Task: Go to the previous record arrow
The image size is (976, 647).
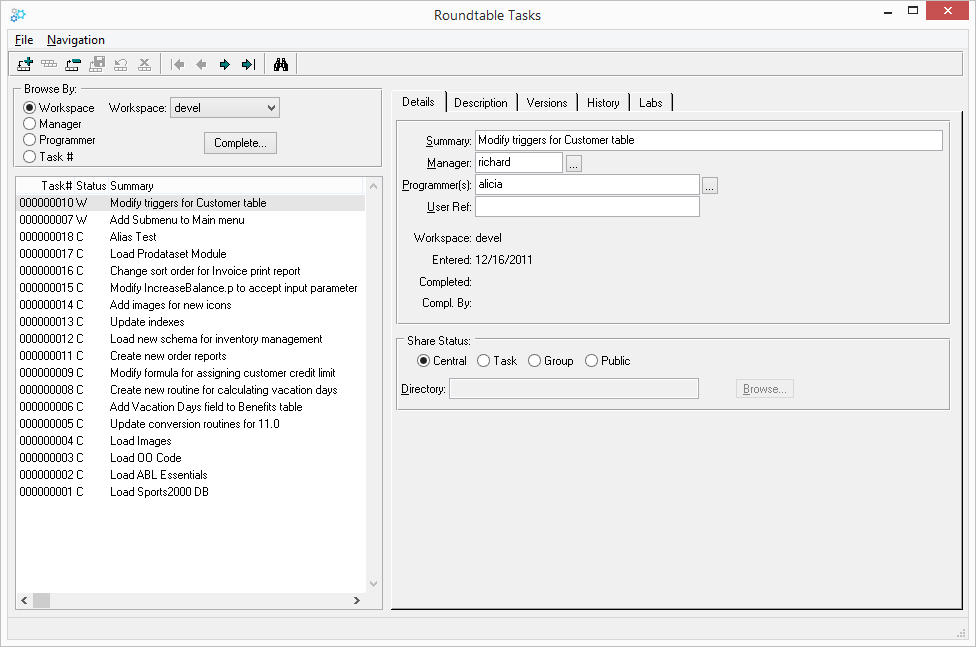Action: [201, 64]
